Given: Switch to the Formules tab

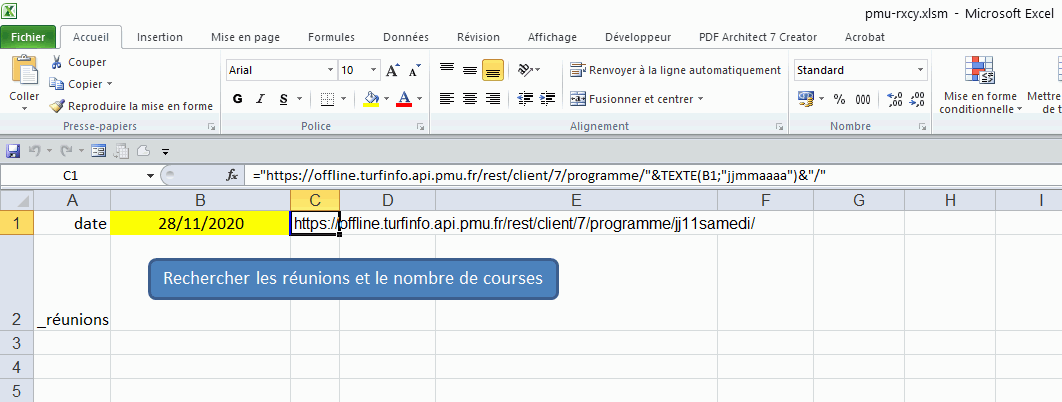Looking at the screenshot, I should pos(331,37).
